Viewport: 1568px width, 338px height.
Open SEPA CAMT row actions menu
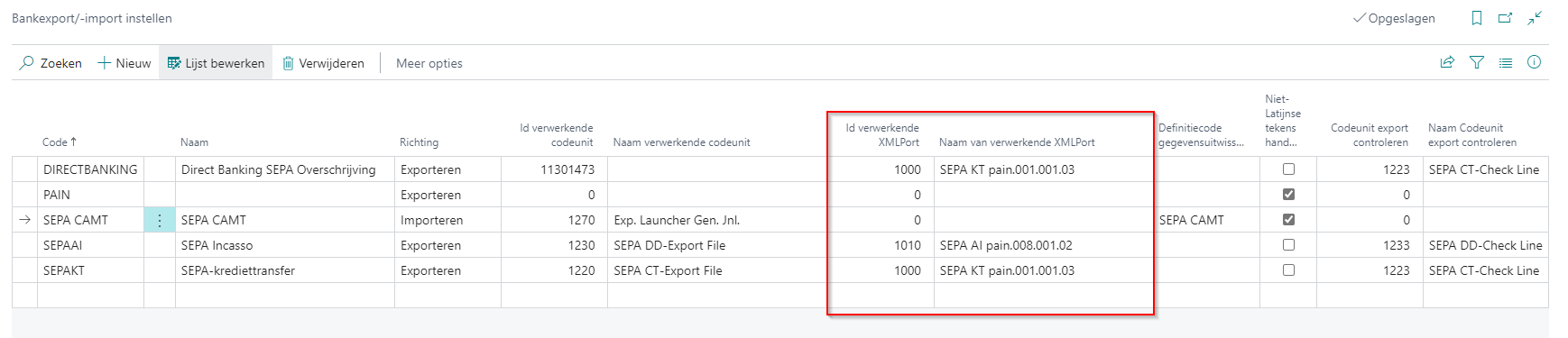pos(160,220)
